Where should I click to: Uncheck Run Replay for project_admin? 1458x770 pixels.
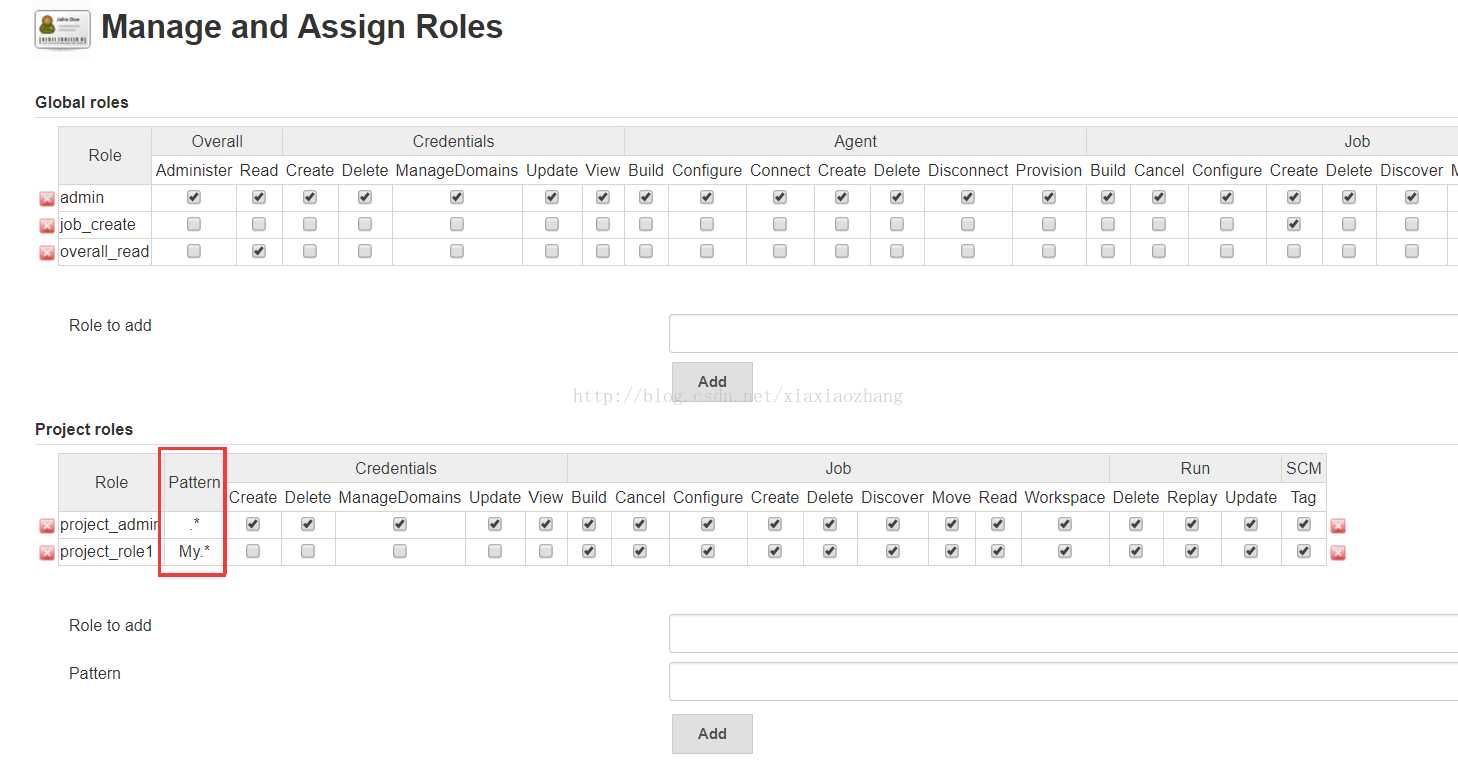(1192, 524)
